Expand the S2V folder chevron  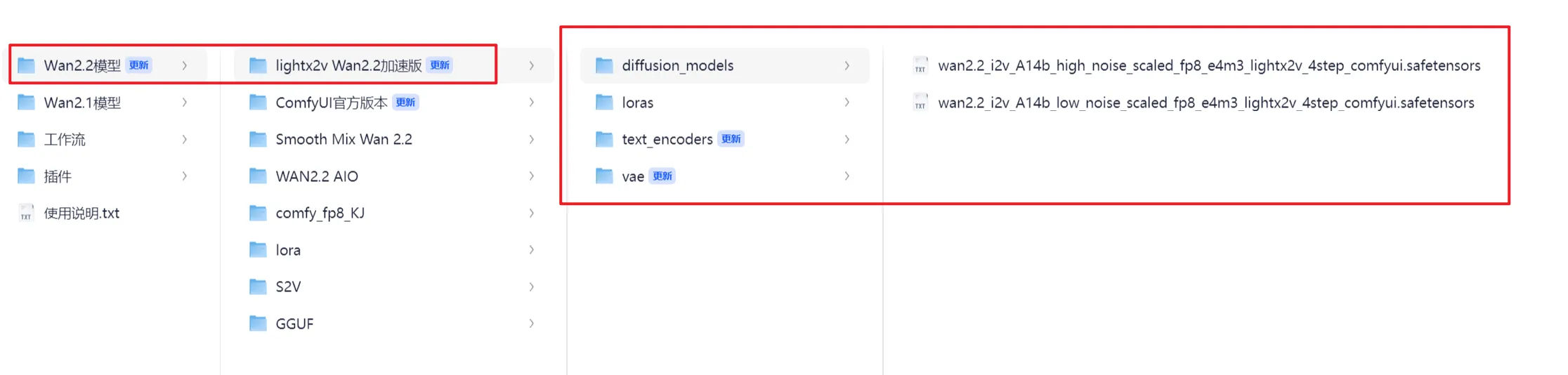tap(532, 287)
